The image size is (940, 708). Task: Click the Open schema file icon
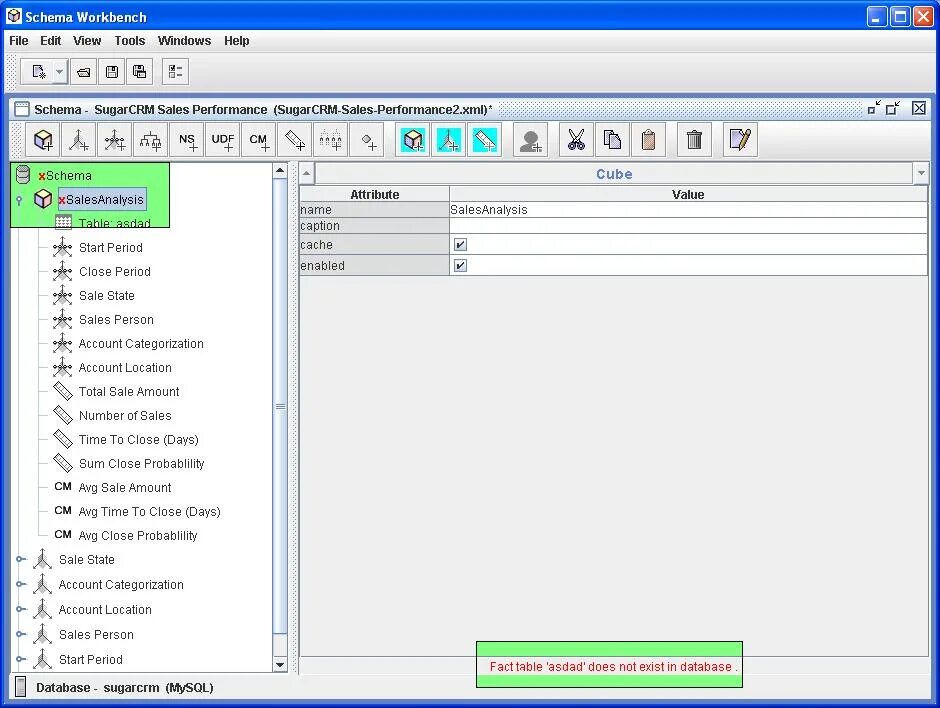point(84,72)
